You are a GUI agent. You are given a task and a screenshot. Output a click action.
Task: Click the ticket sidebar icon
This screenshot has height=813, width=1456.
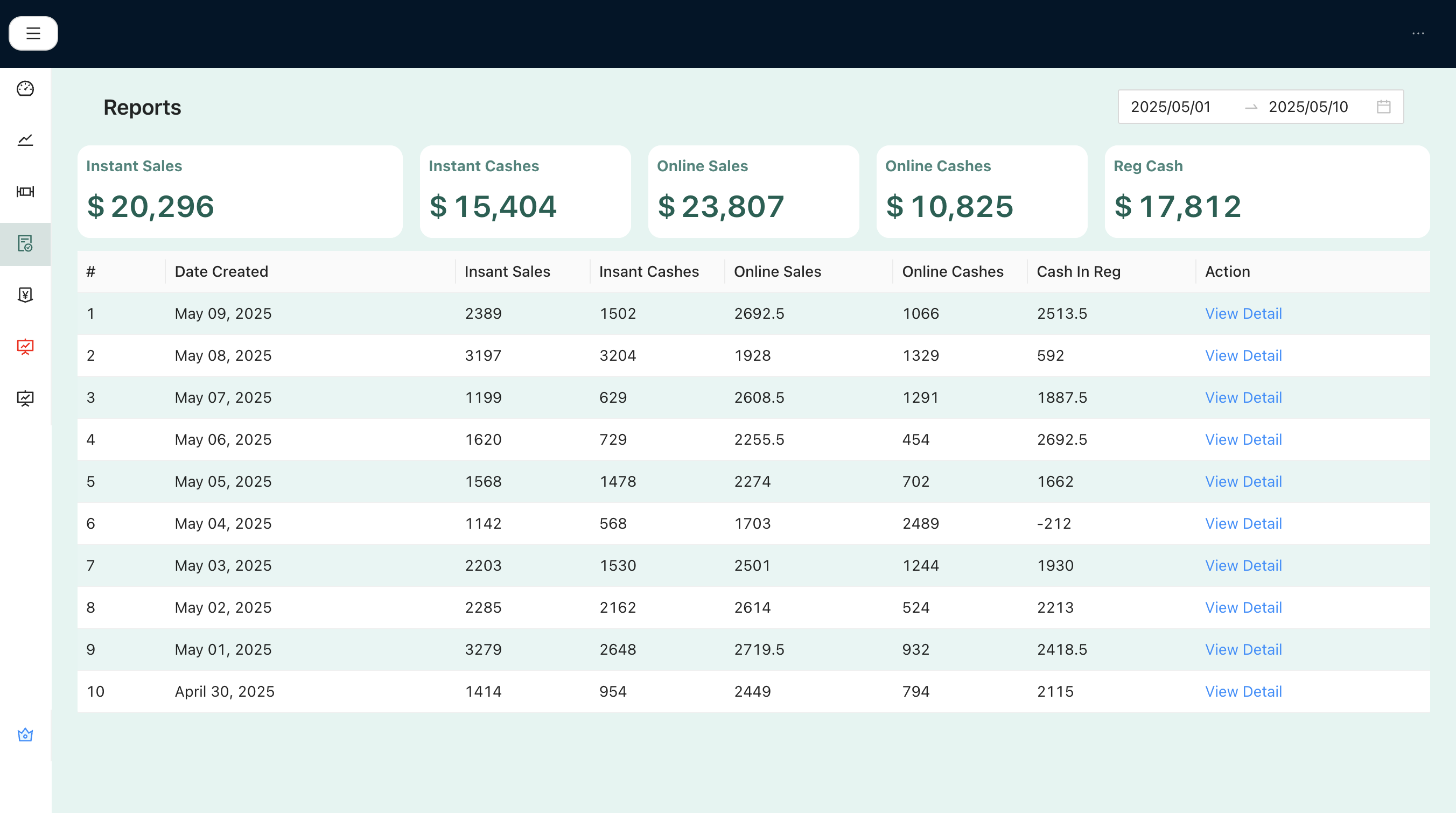pyautogui.click(x=25, y=192)
